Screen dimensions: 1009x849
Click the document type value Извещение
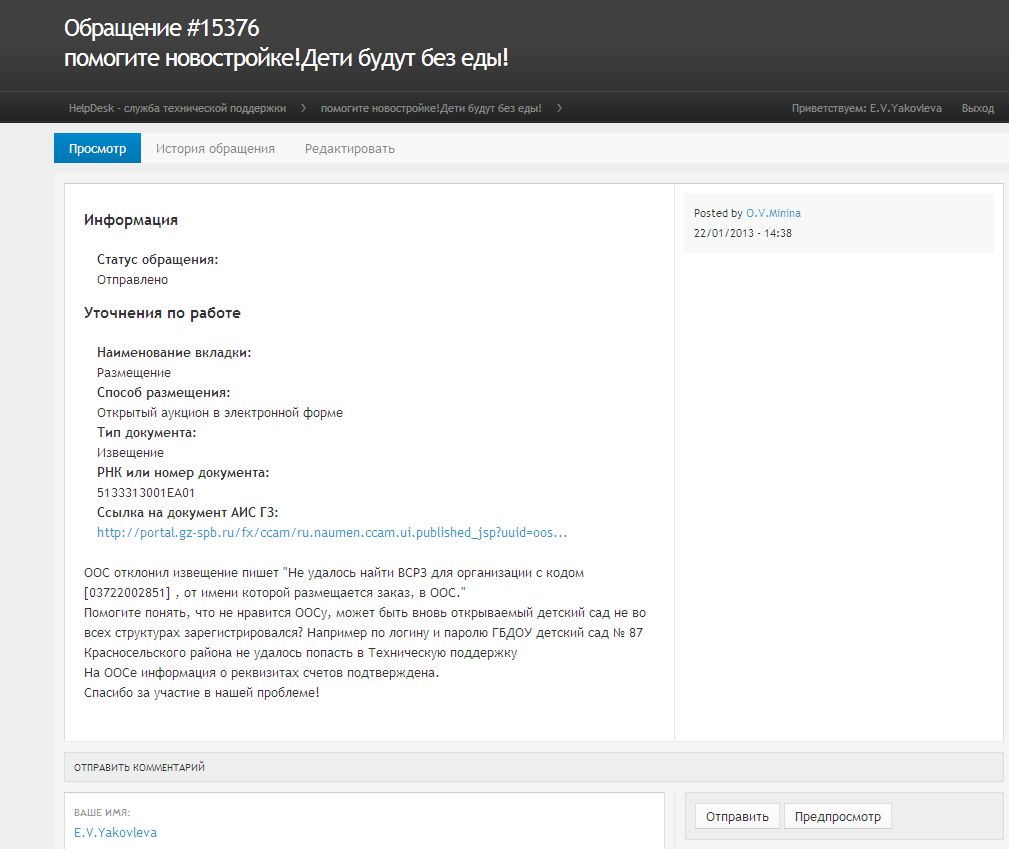click(x=130, y=452)
